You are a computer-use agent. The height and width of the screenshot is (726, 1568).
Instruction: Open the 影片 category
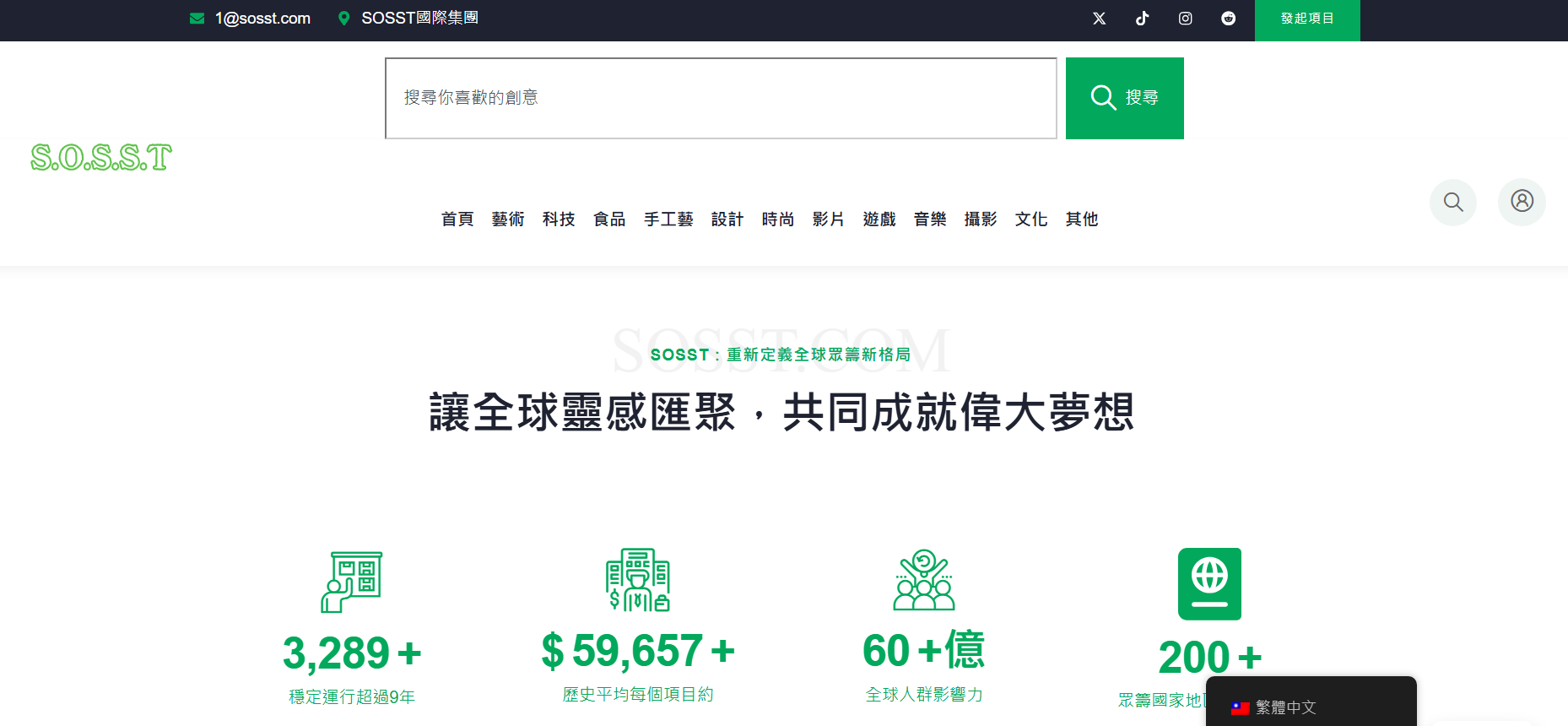(829, 219)
